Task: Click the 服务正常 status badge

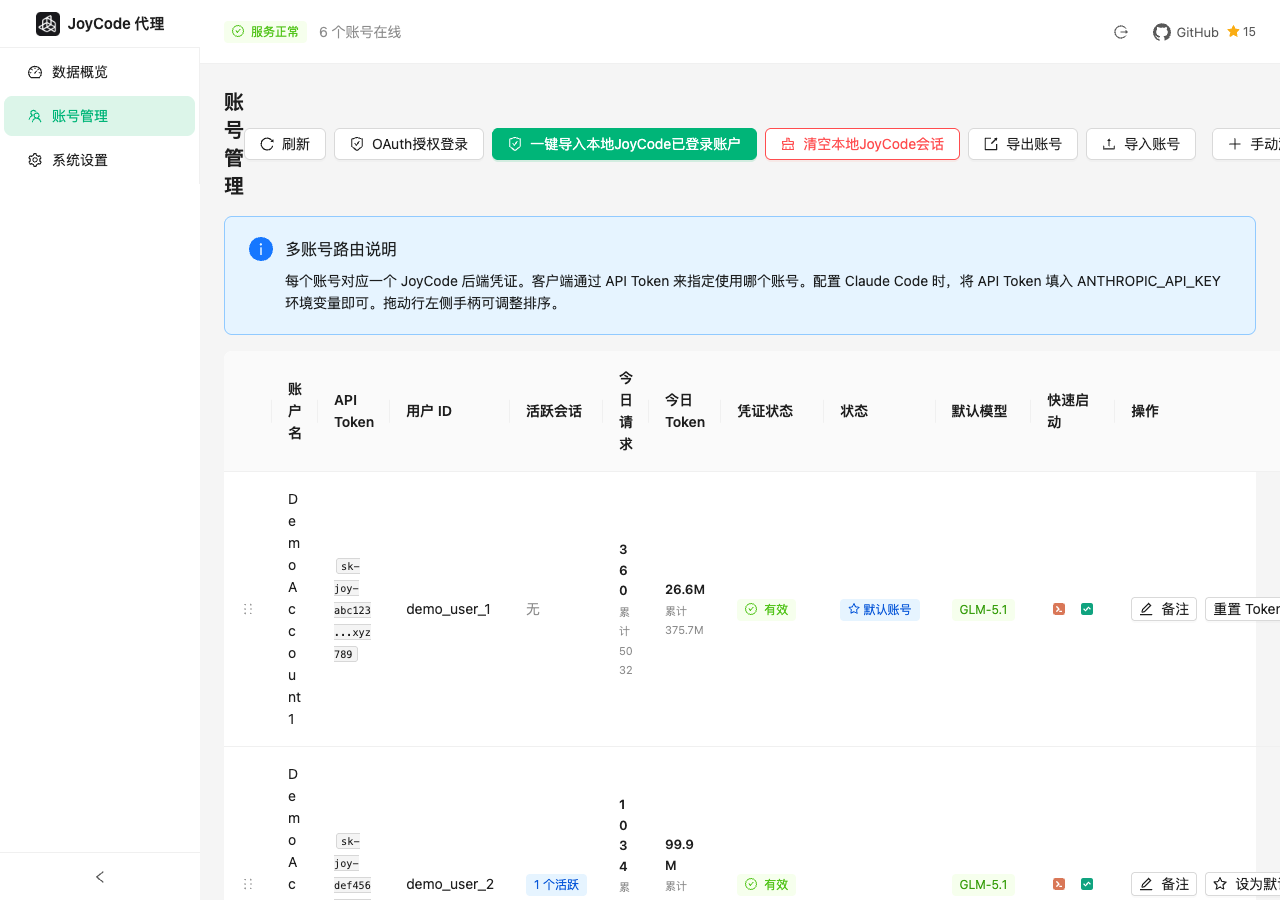Action: 265,32
